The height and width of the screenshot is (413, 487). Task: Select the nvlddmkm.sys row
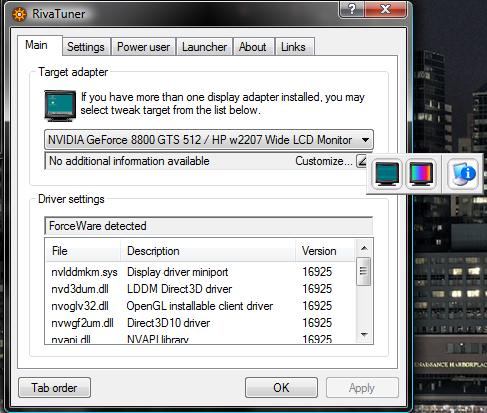tap(201, 272)
